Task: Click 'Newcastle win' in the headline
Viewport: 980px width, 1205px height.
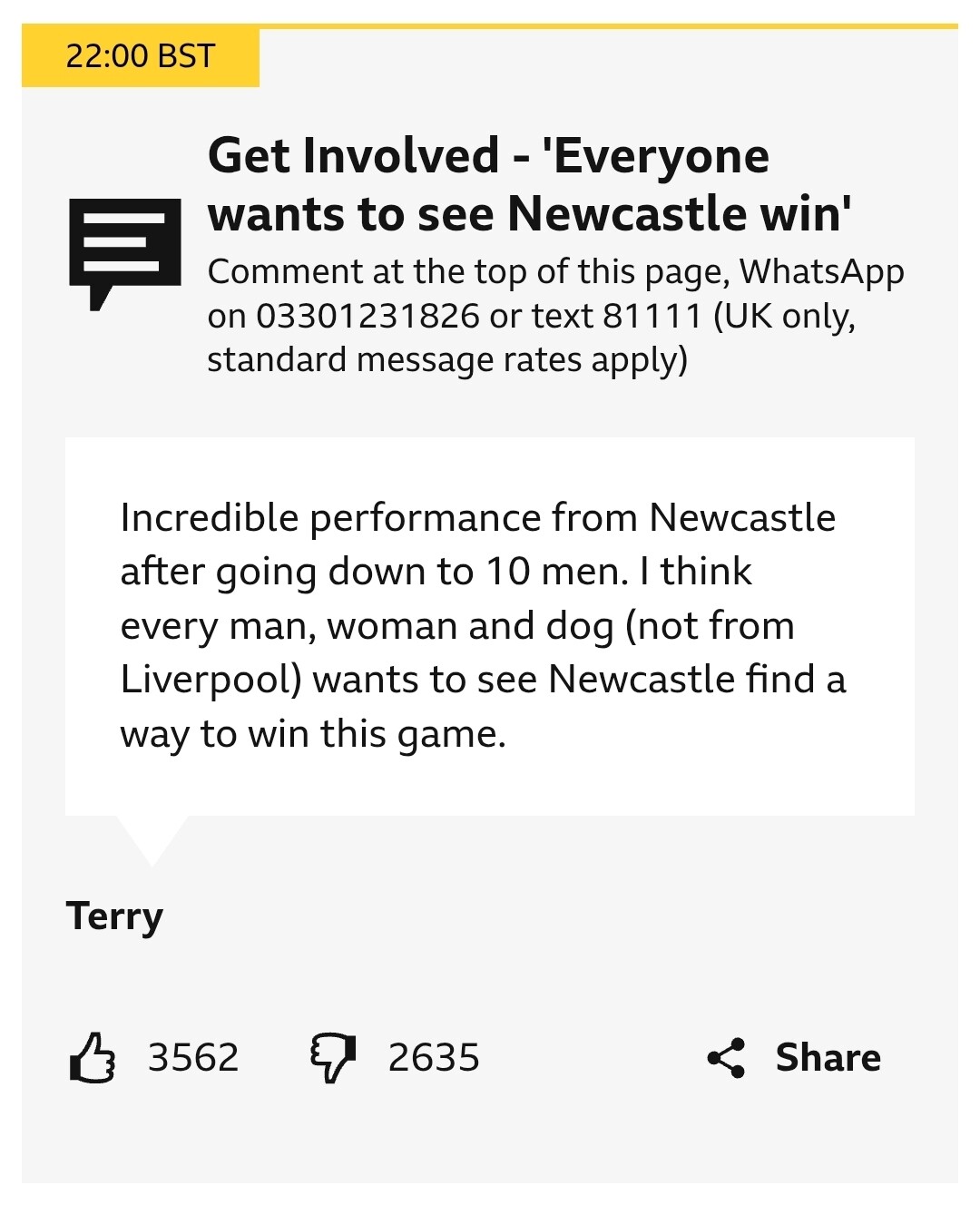Action: [x=679, y=214]
